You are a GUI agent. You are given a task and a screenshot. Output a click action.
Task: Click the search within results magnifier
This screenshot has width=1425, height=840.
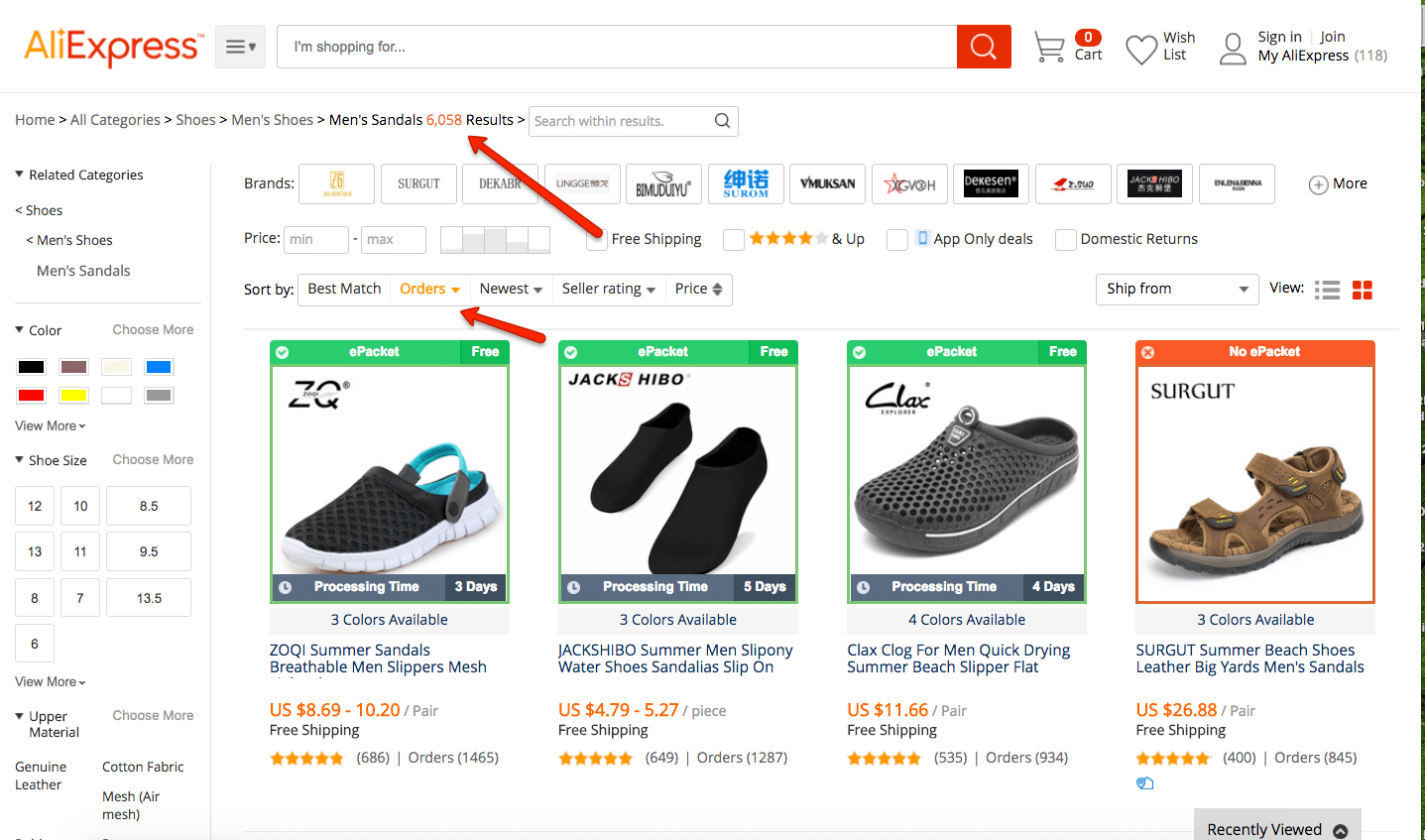pos(722,121)
